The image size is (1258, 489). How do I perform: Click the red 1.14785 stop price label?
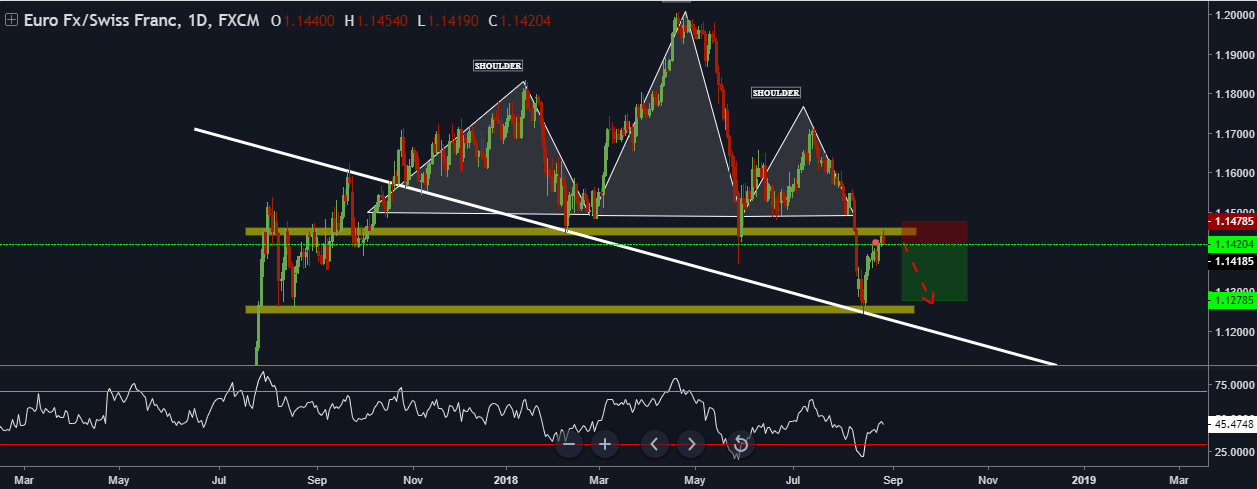[x=1231, y=220]
